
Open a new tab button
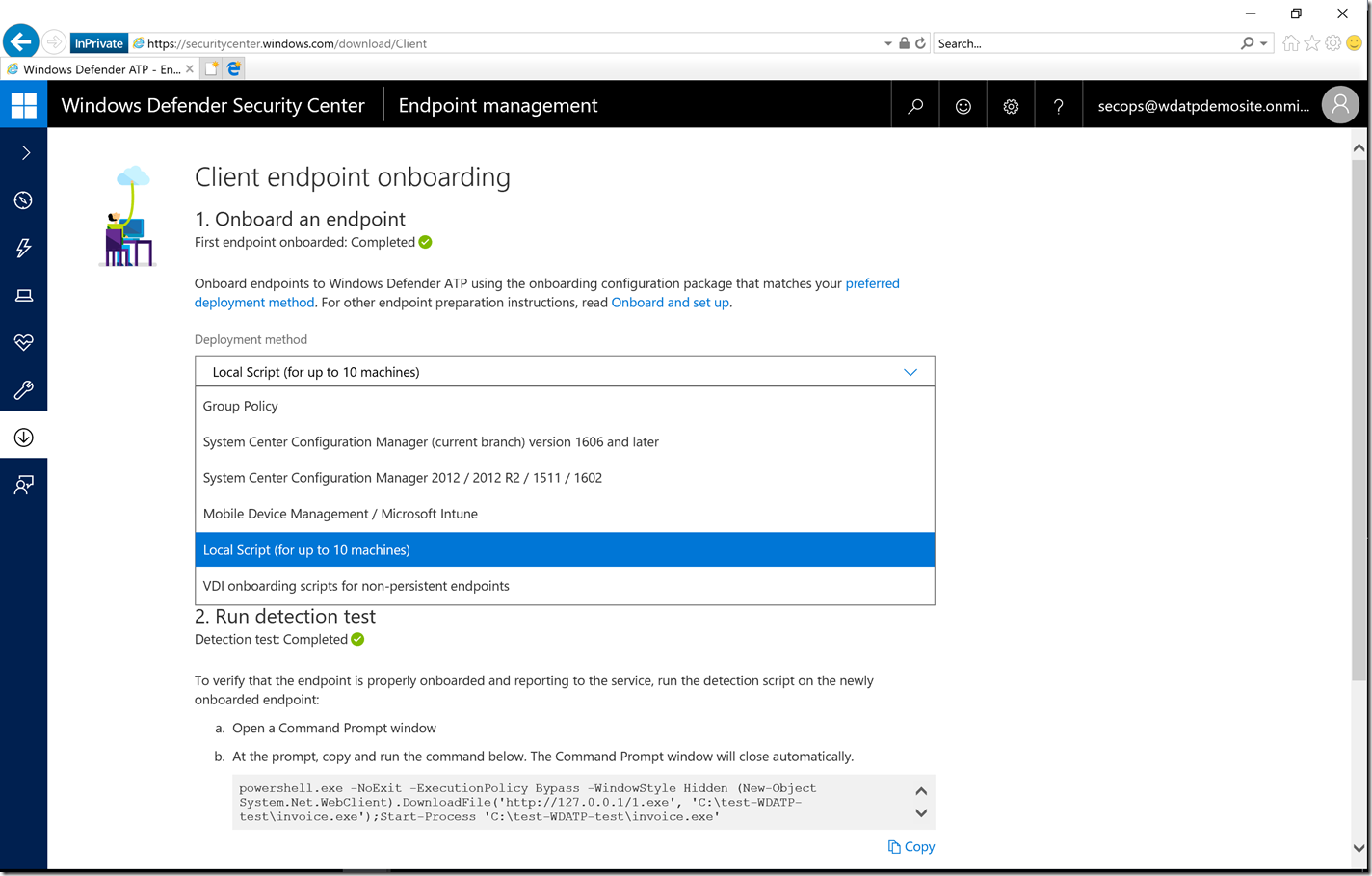pos(211,68)
